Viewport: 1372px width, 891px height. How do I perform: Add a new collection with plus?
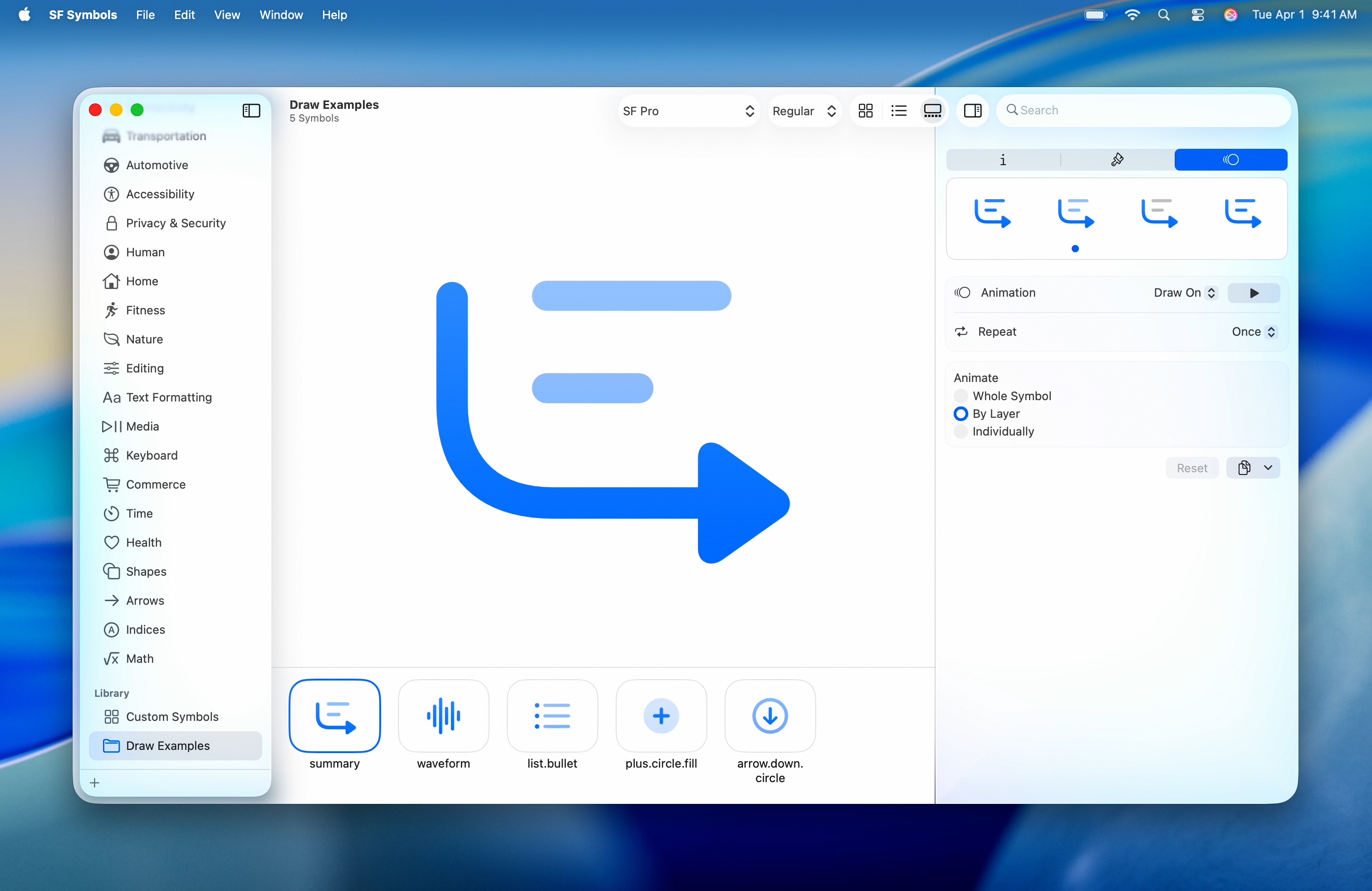point(95,783)
